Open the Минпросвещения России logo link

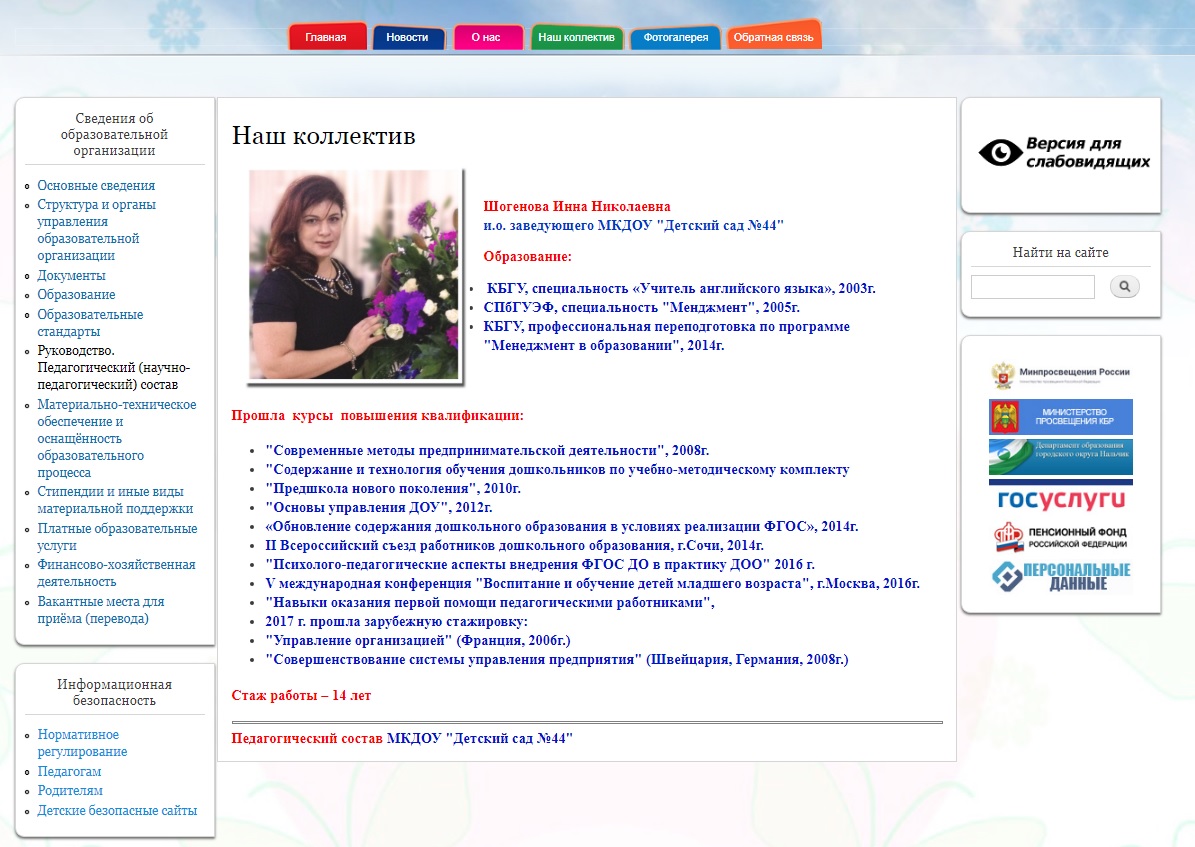coord(1060,375)
